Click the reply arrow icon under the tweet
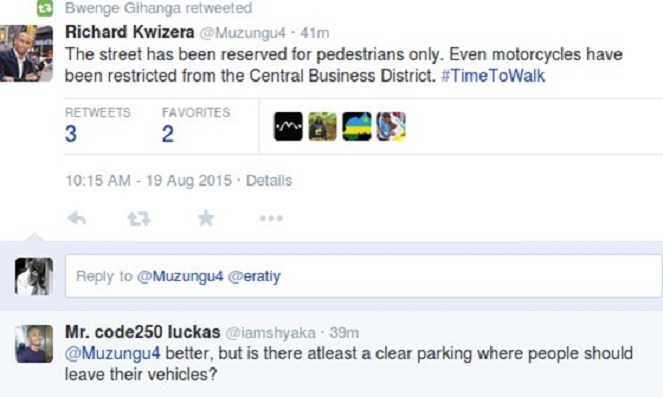Viewport: 663px width, 397px height. [77, 218]
